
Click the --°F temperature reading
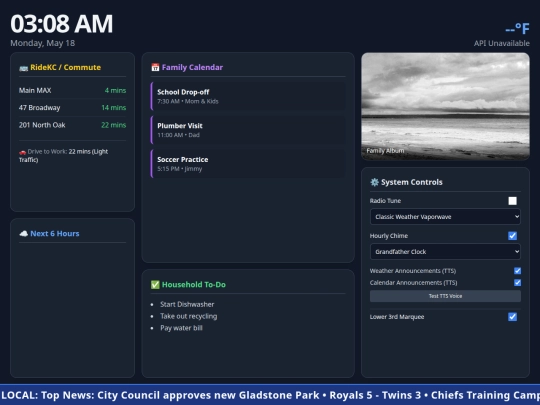click(517, 29)
